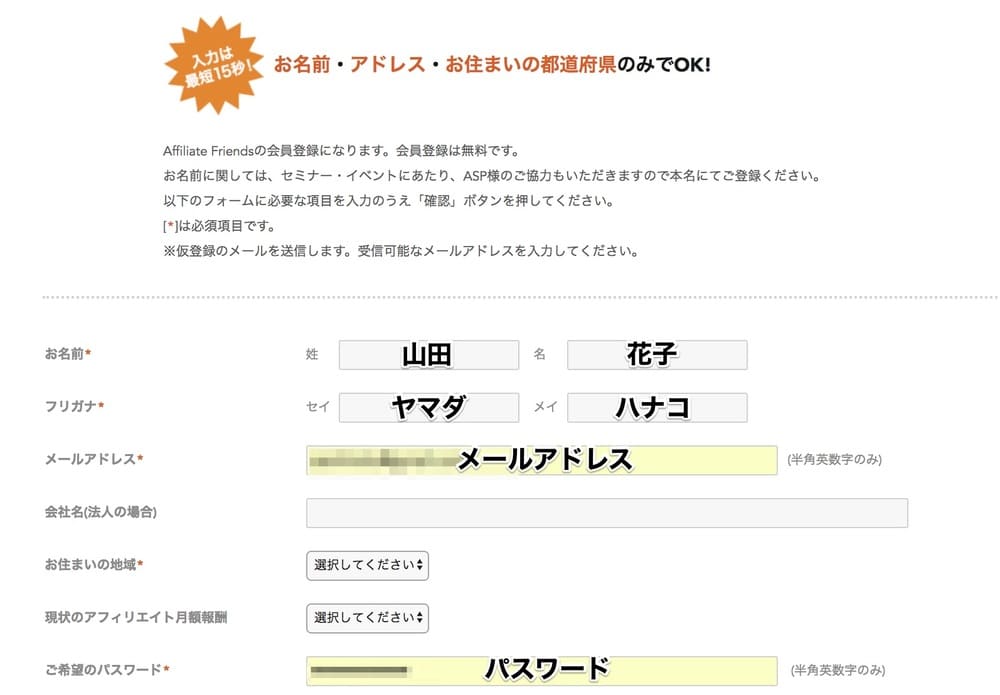Click the 会社名(法人の場合) label
Viewport: 1000px width, 695px height.
[x=101, y=512]
